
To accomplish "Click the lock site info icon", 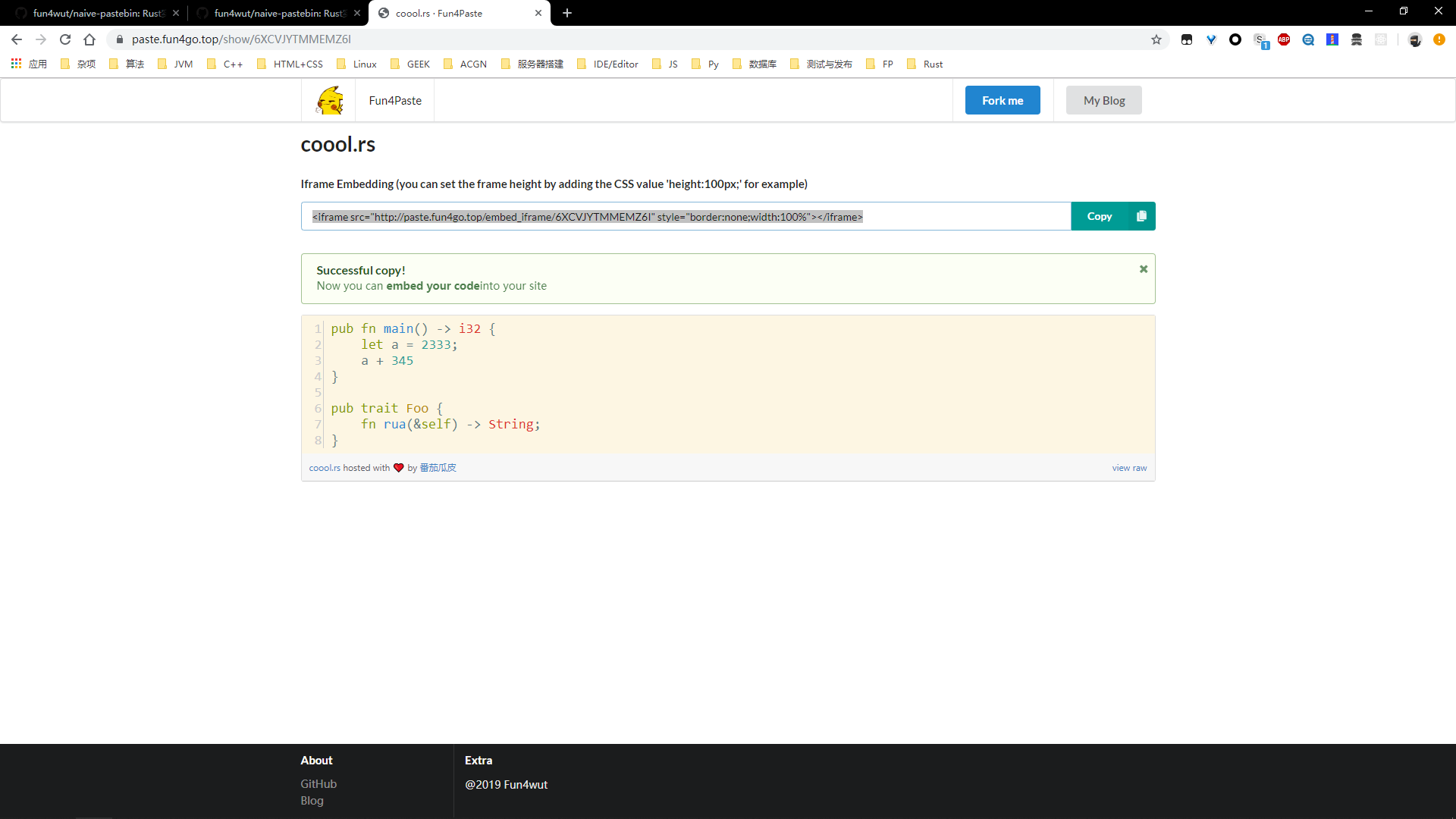I will coord(119,39).
